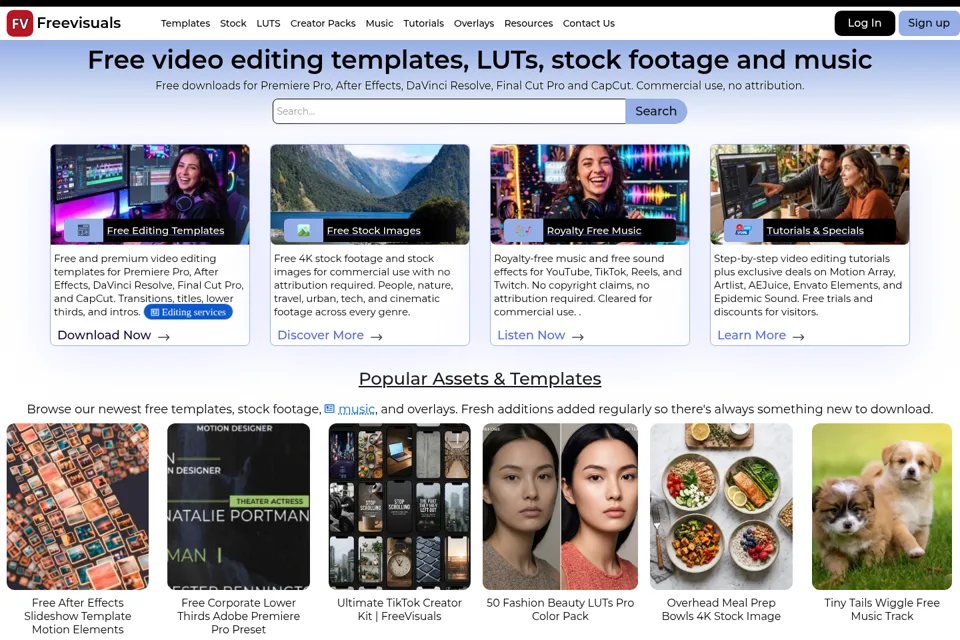Open the Tutorials nav item

(x=424, y=23)
